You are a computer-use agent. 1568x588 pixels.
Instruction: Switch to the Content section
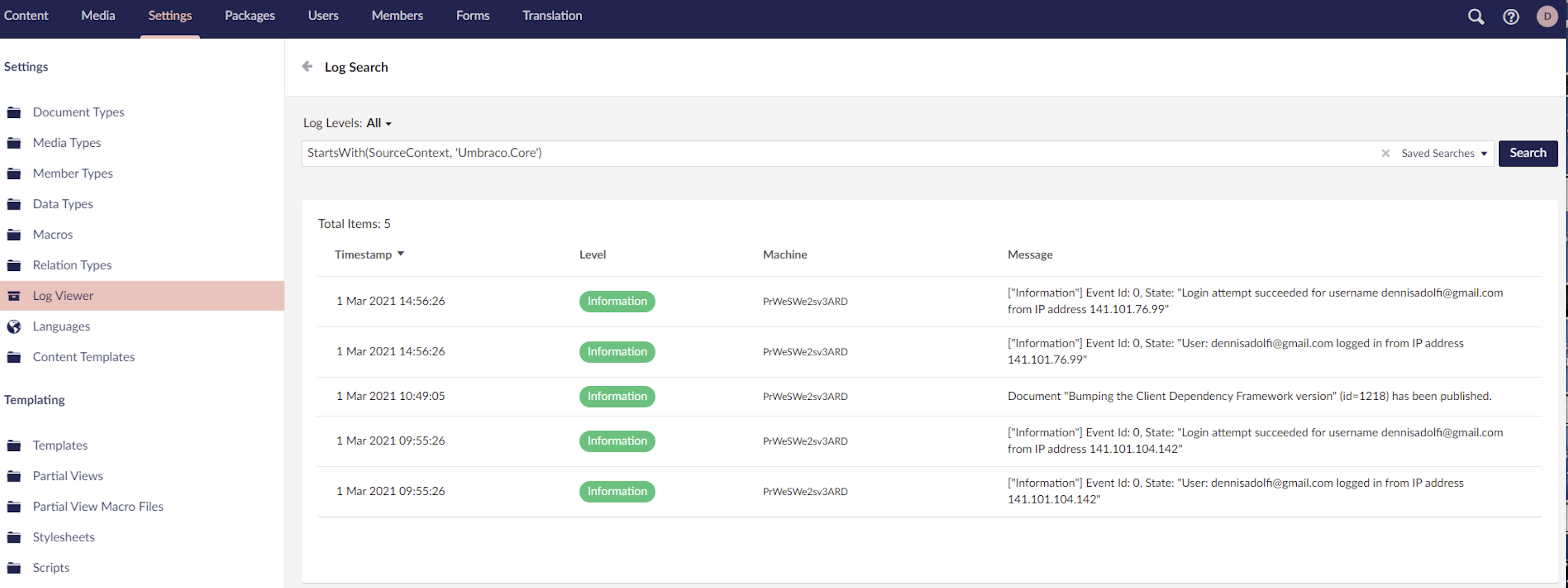point(26,16)
